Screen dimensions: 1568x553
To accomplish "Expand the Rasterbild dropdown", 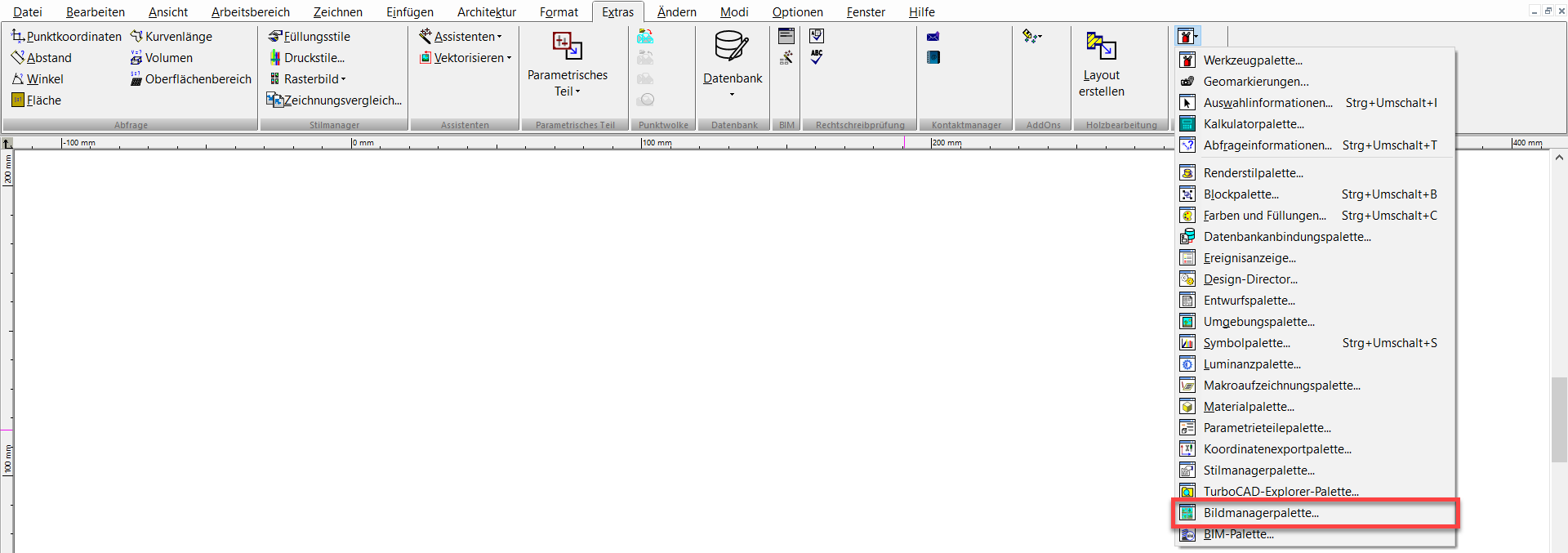I will (x=310, y=79).
